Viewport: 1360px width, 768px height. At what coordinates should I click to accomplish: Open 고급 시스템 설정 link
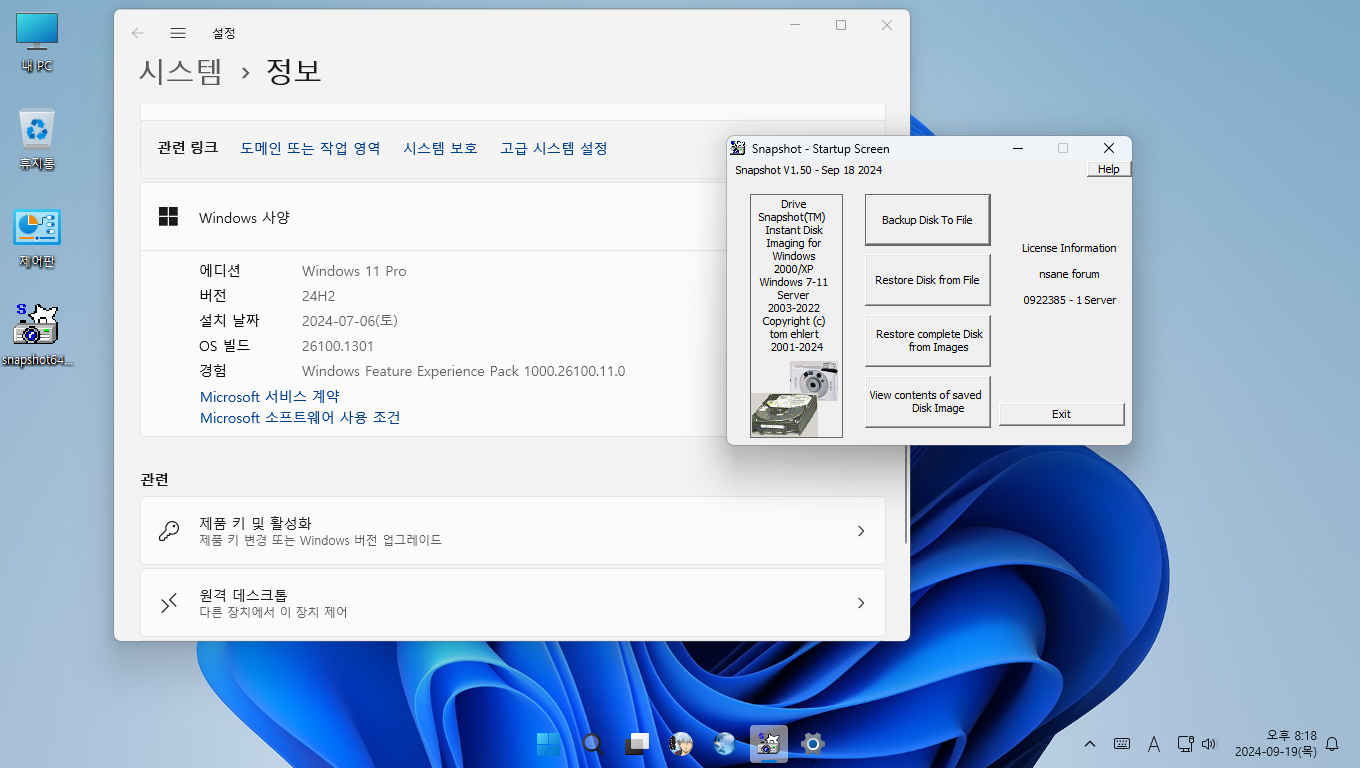click(x=553, y=148)
